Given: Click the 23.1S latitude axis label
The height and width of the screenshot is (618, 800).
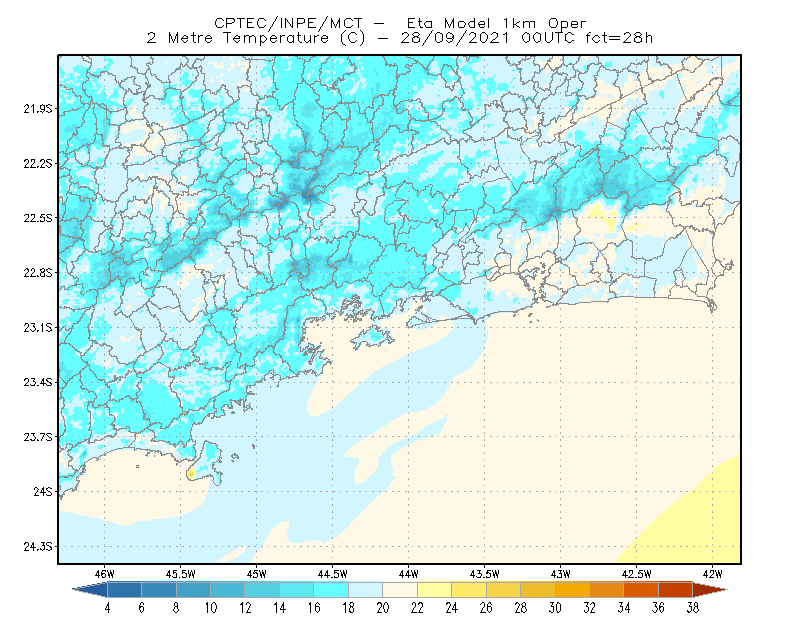Looking at the screenshot, I should (x=38, y=327).
